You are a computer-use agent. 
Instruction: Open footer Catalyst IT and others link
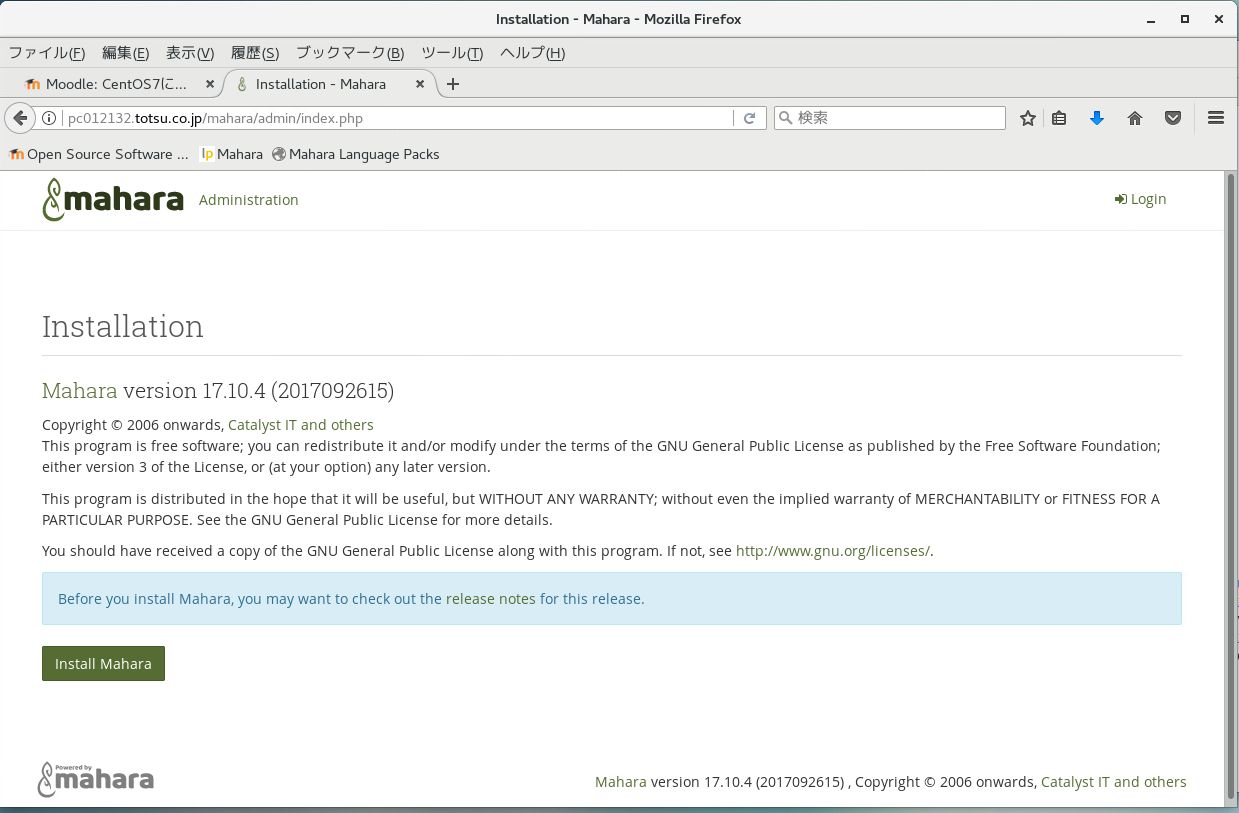click(x=1114, y=782)
